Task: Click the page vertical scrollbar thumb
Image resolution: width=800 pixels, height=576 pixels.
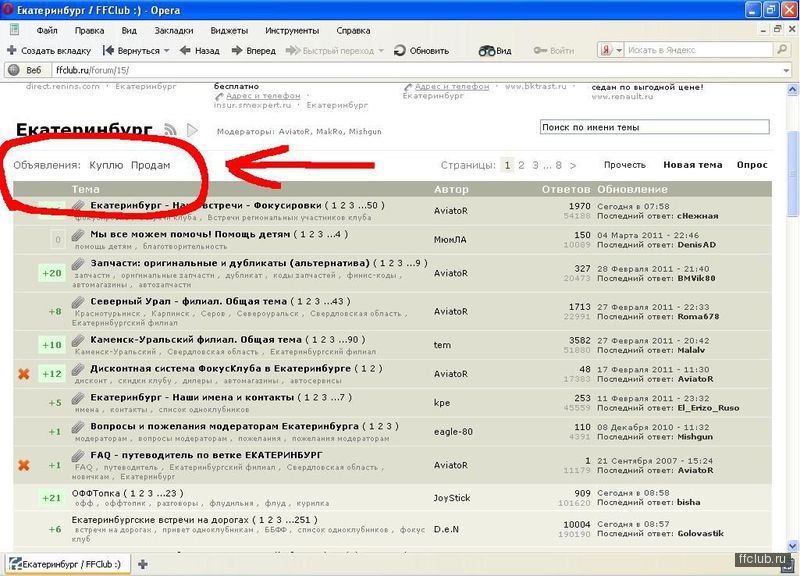Action: pos(792,175)
